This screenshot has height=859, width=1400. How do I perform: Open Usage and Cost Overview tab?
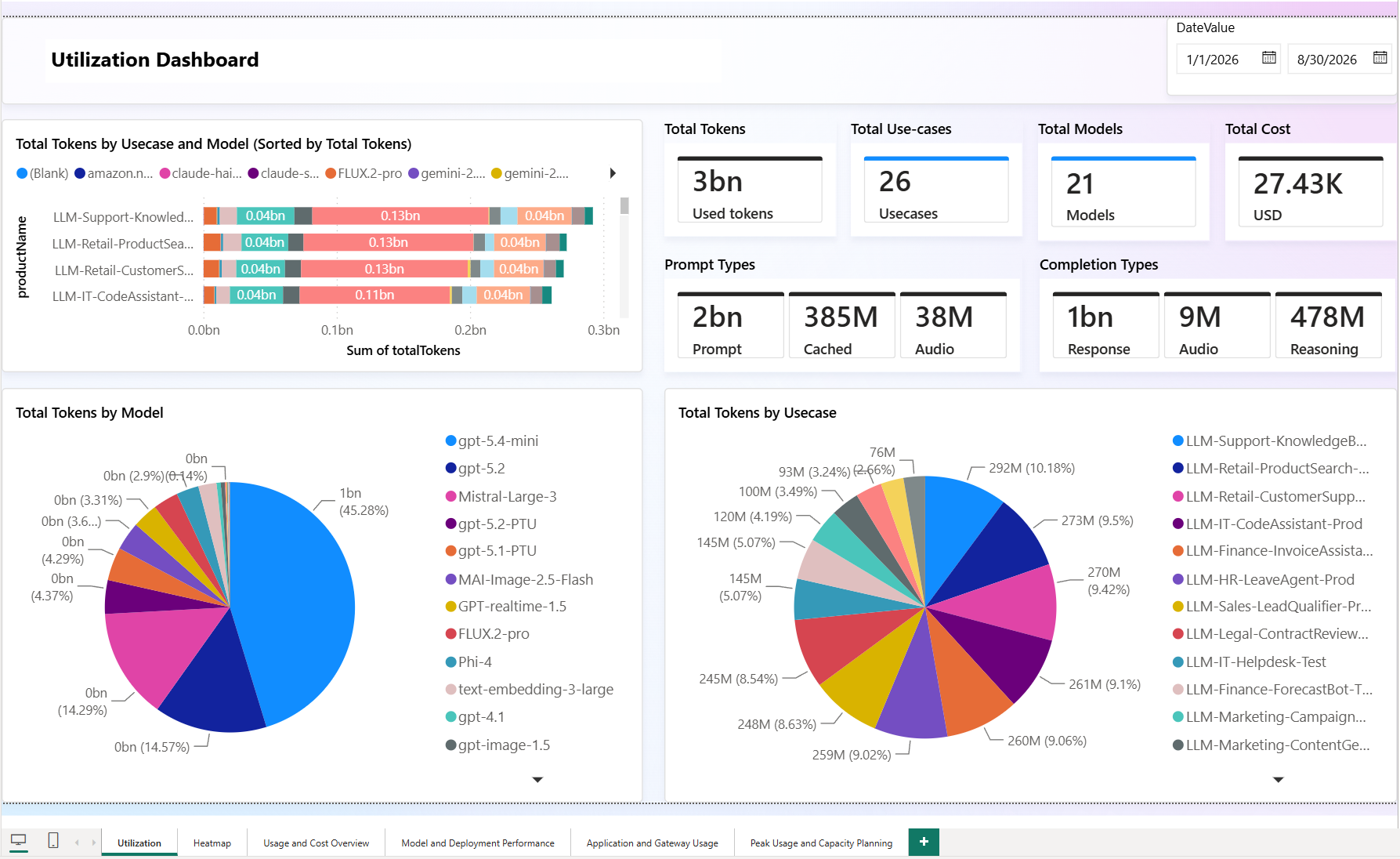316,843
